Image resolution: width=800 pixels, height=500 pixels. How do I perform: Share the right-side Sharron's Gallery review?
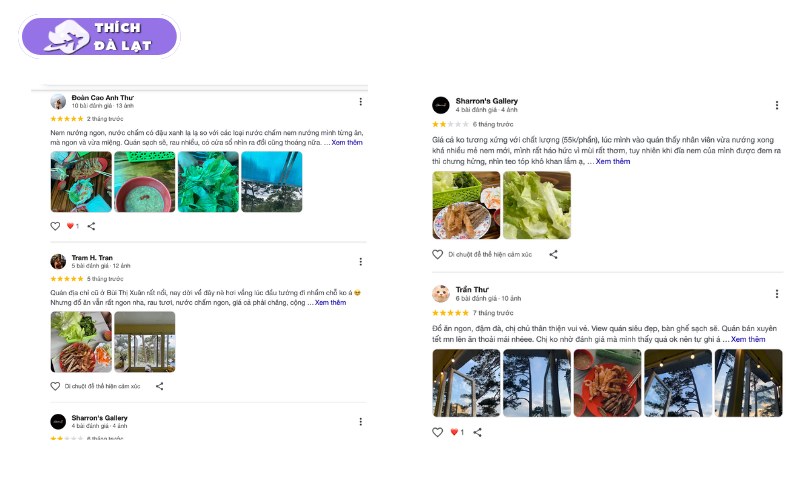(553, 255)
